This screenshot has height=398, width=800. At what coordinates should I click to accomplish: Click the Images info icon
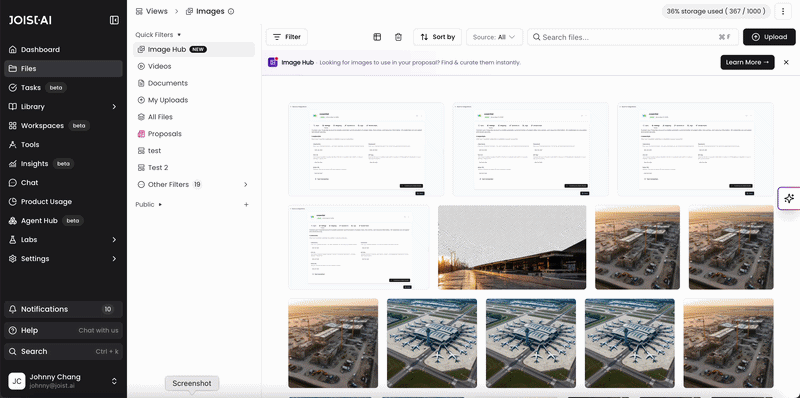coord(231,11)
